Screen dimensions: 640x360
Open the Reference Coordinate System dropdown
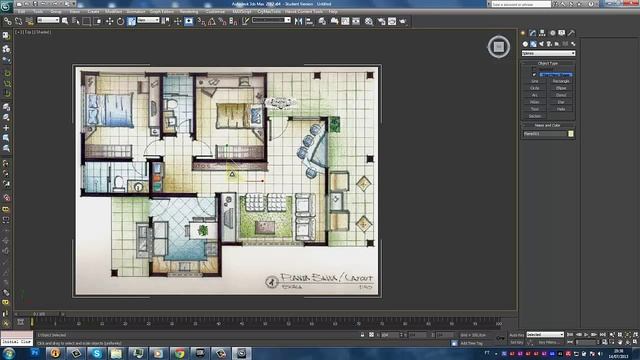point(148,20)
